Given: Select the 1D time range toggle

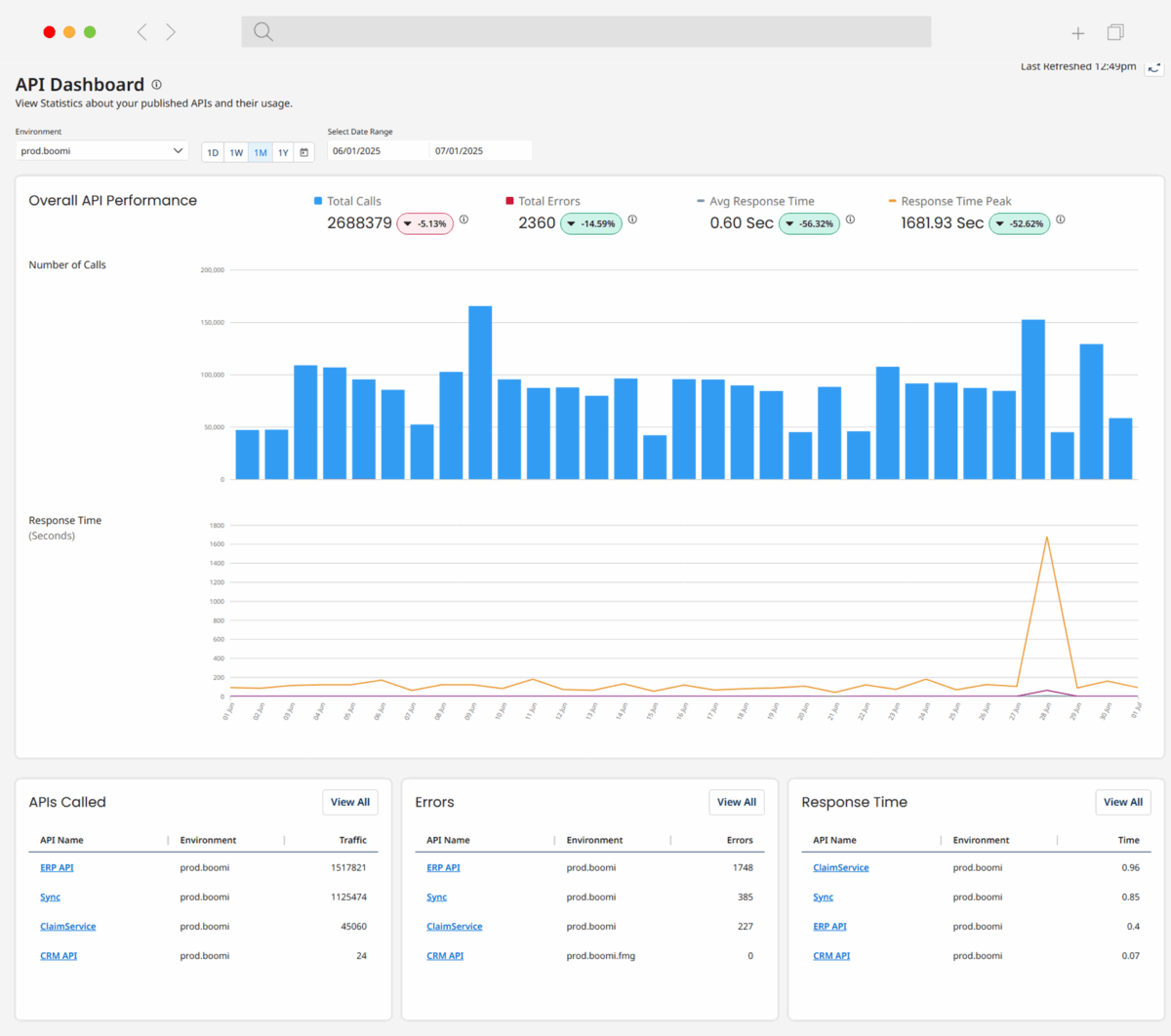Looking at the screenshot, I should coord(213,152).
